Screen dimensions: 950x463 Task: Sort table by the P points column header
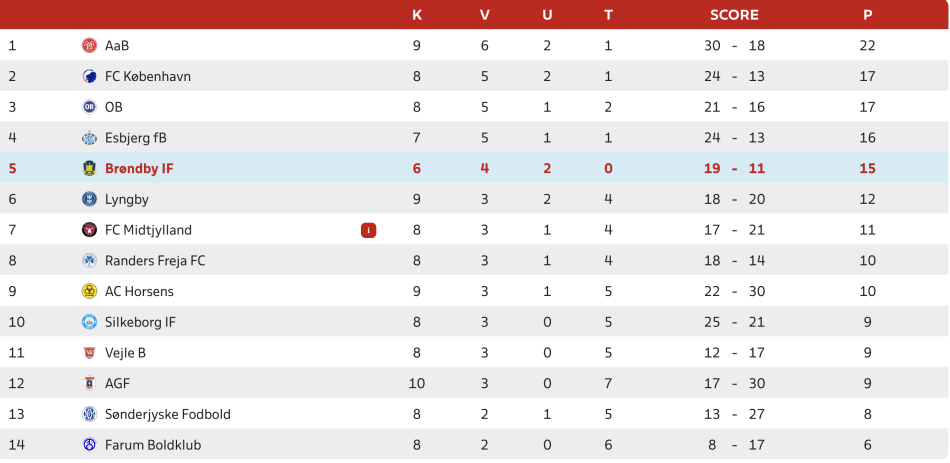[867, 15]
